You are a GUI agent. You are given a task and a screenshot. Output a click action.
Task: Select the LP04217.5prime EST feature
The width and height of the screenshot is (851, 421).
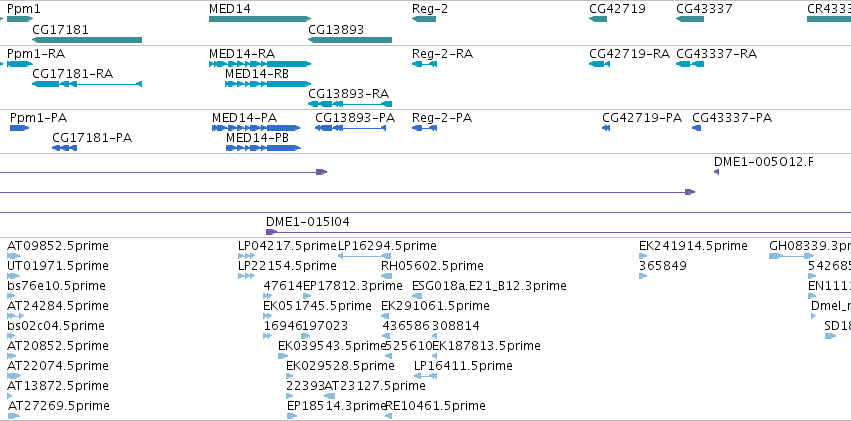point(246,256)
